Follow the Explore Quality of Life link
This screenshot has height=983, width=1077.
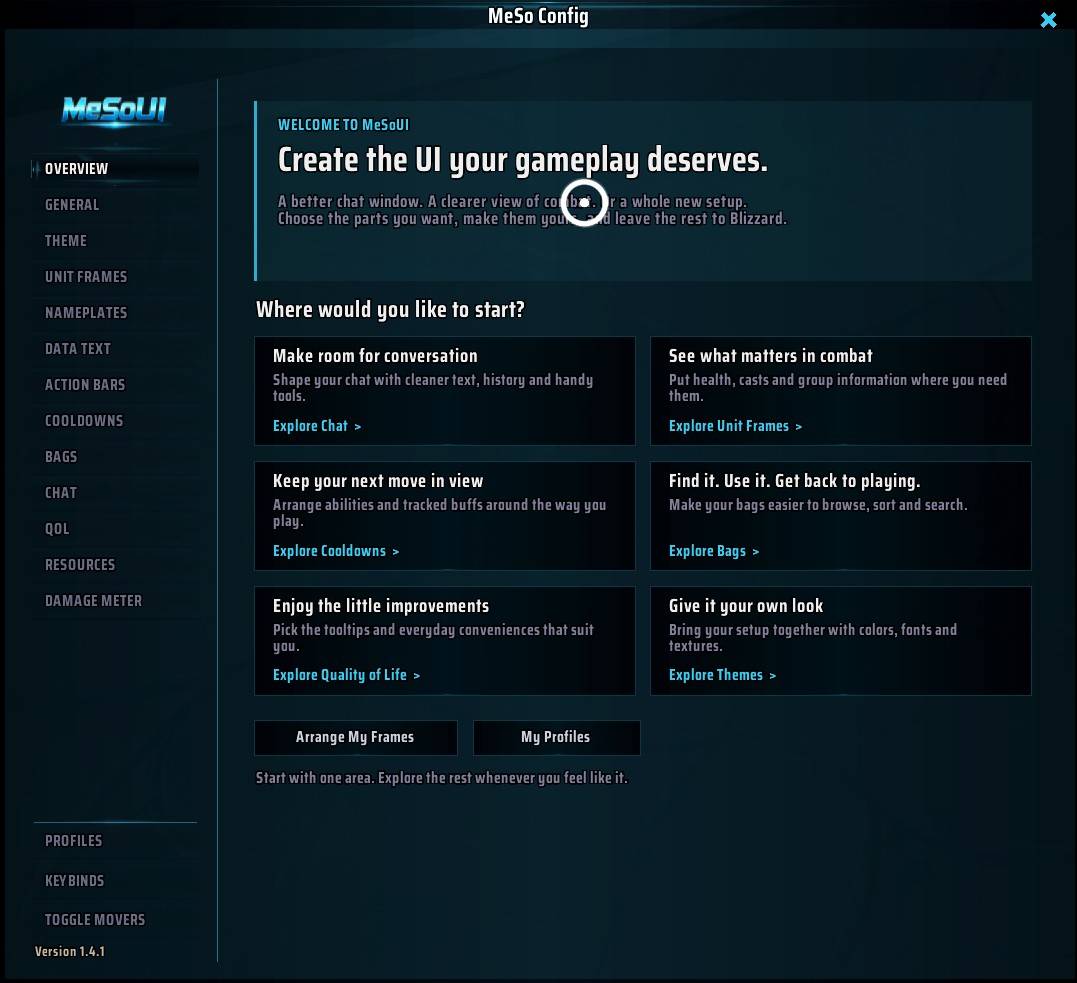(346, 675)
